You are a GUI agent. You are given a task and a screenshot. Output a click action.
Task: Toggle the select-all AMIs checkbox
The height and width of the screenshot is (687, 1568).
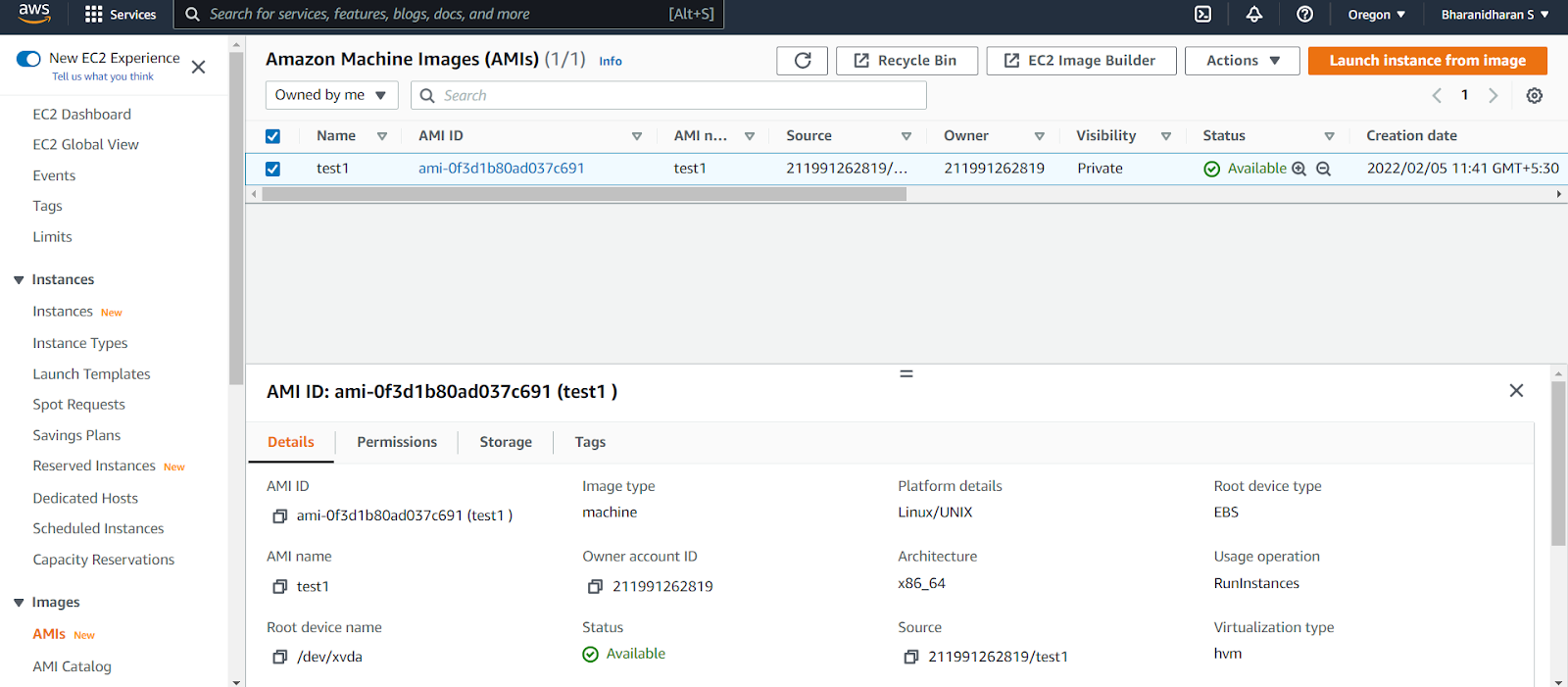coord(272,136)
